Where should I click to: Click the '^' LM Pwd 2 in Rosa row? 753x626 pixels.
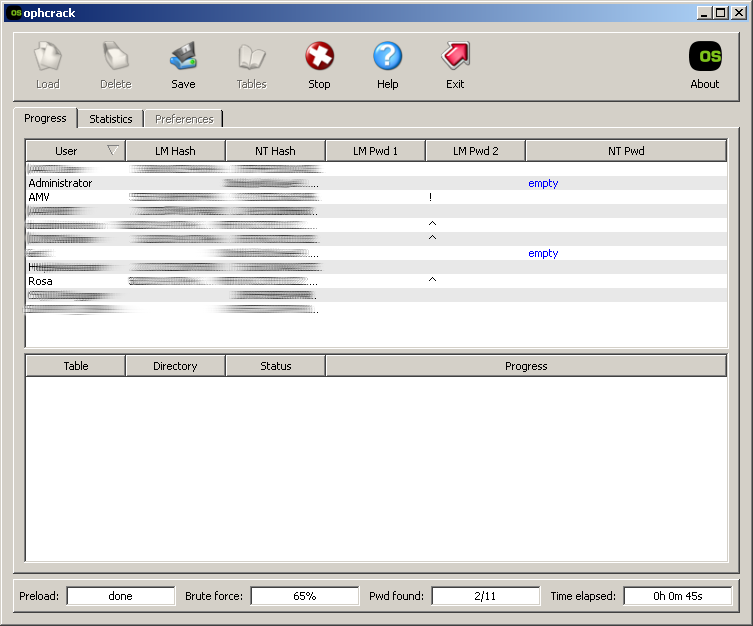pyautogui.click(x=432, y=279)
